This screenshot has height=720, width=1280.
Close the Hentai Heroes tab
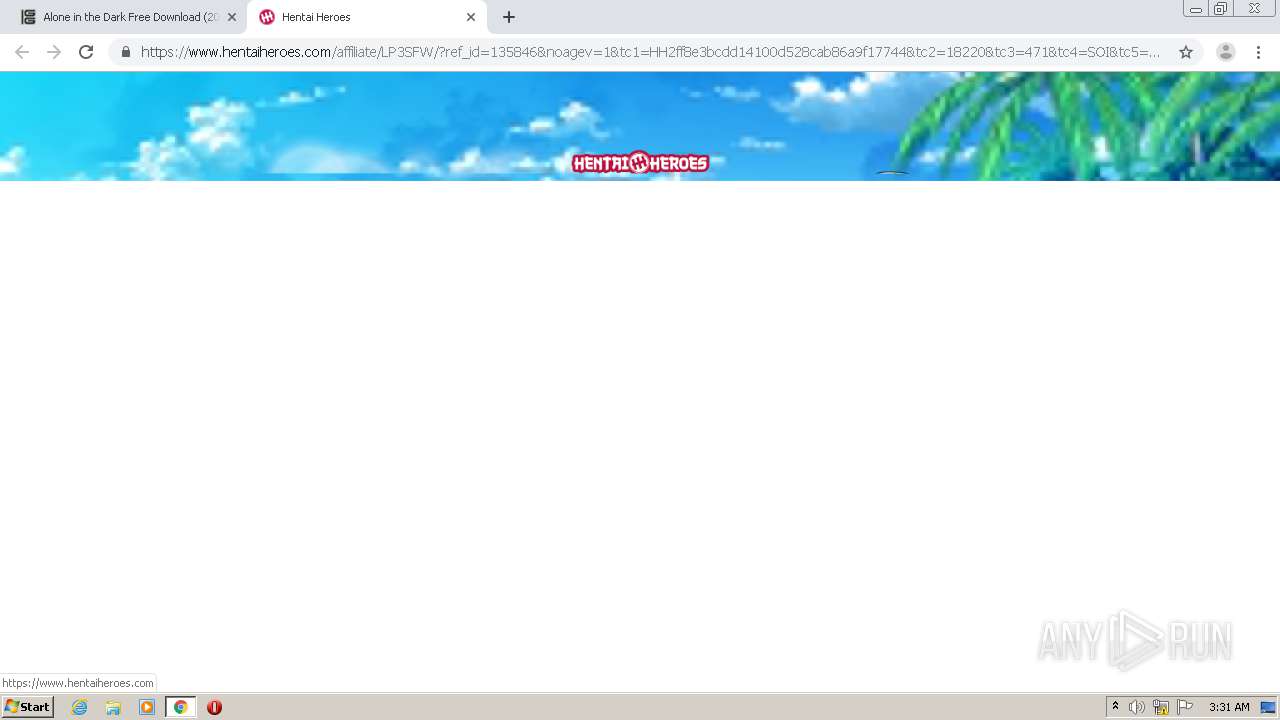click(471, 17)
